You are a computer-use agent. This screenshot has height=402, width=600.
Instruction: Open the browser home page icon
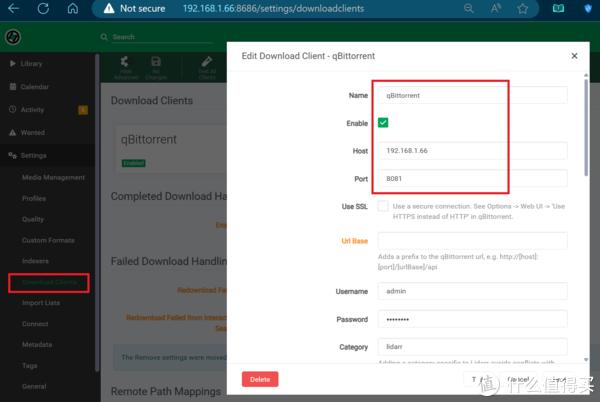[x=73, y=8]
